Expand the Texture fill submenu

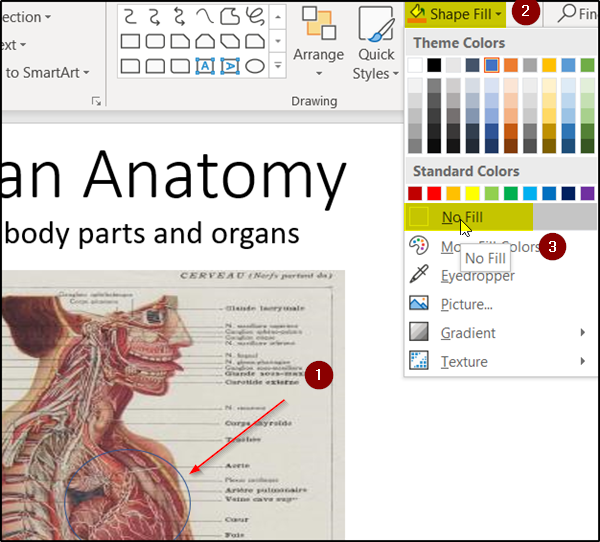coord(501,361)
